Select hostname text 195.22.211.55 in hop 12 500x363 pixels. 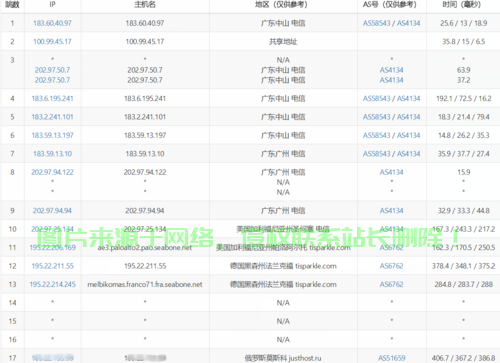click(145, 266)
